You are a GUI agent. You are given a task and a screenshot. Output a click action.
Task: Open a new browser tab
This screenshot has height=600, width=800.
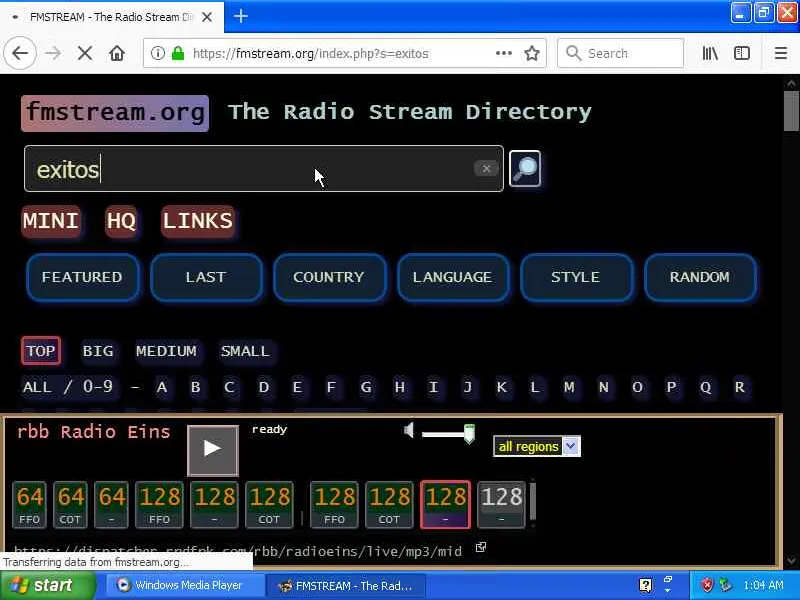[x=240, y=16]
